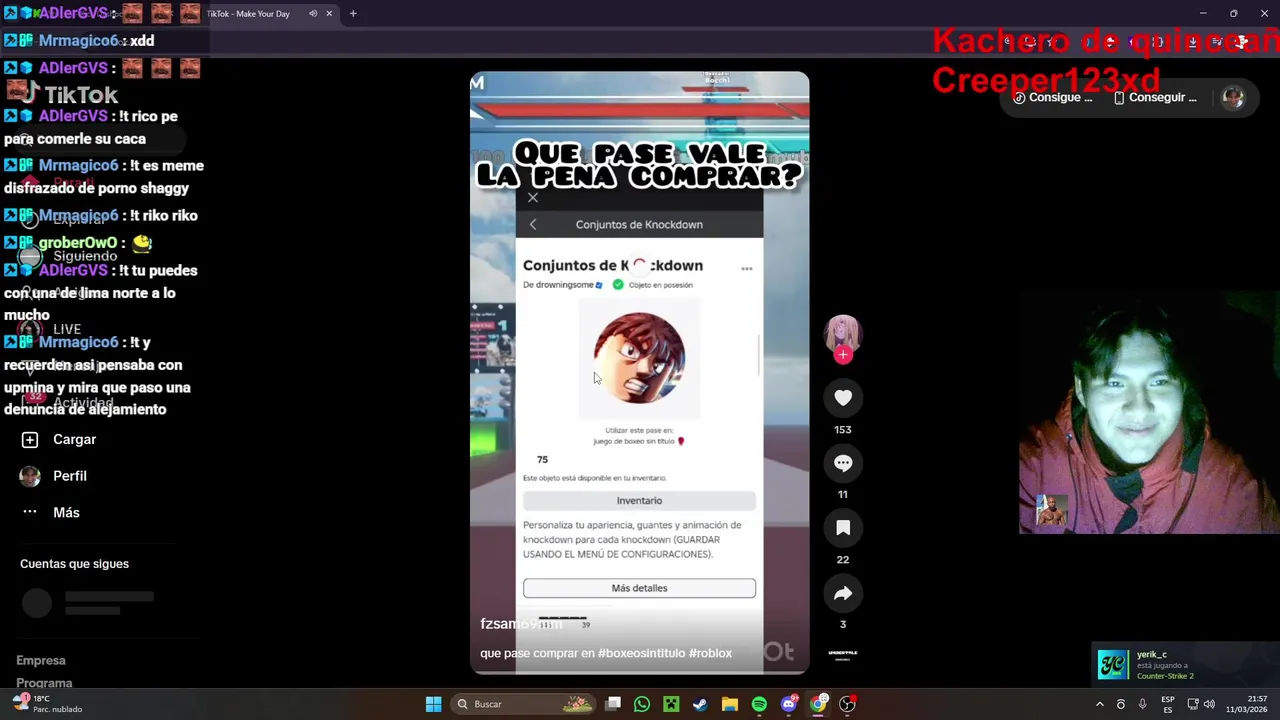This screenshot has width=1280, height=720.
Task: Switch to Chrome on the taskbar
Action: coord(818,704)
